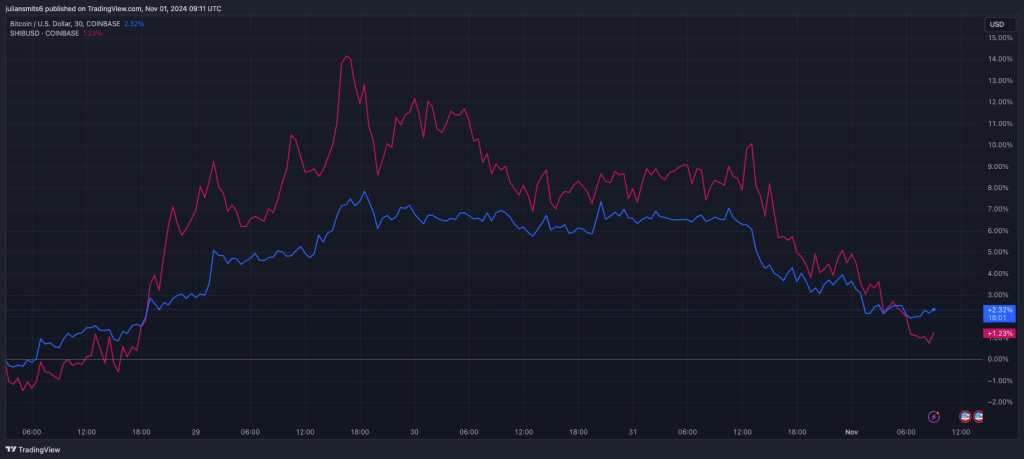Image resolution: width=1024 pixels, height=459 pixels.
Task: Click the blue dot at Bitcoin line's end
Action: point(934,309)
